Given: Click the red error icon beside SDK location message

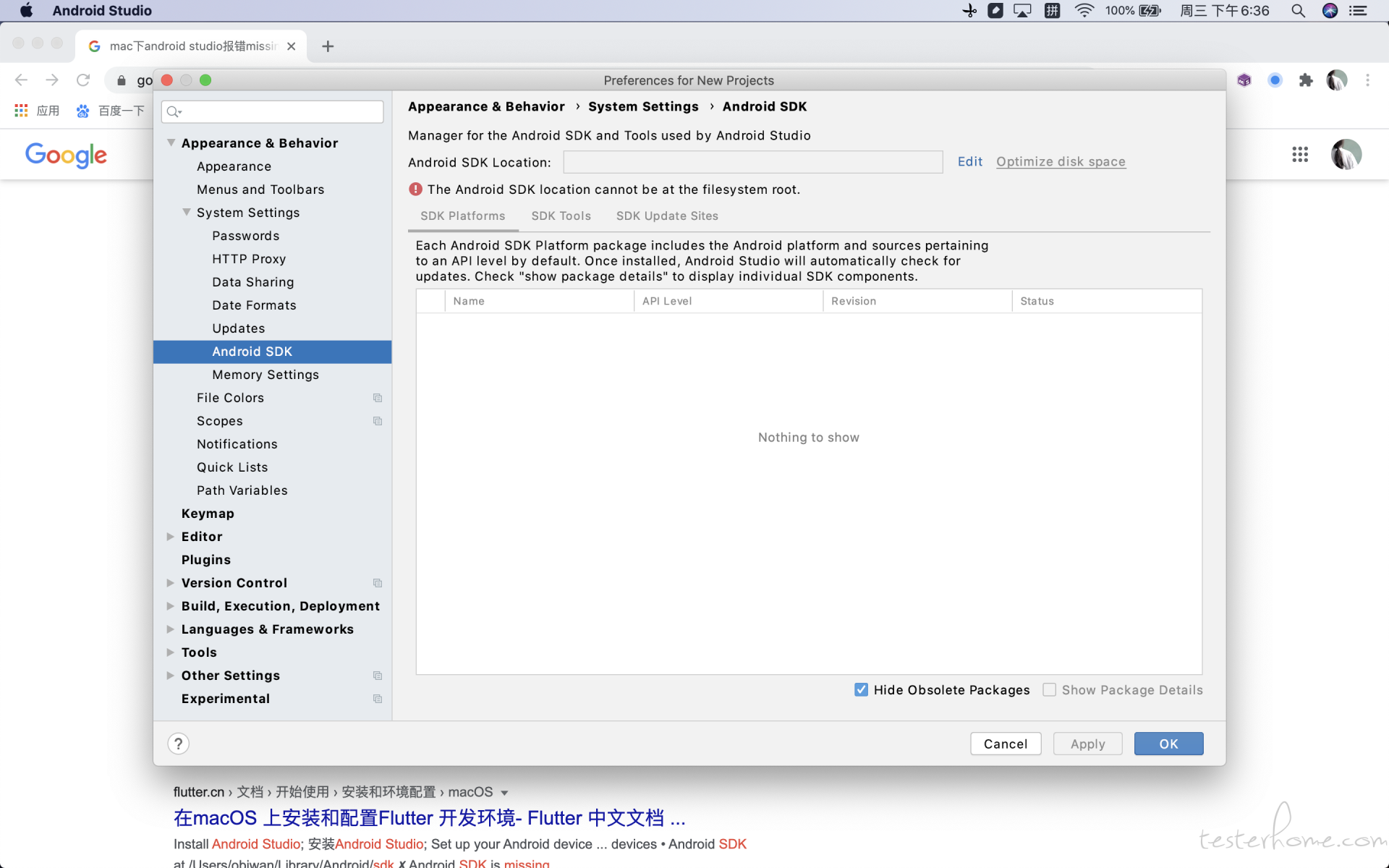Looking at the screenshot, I should click(x=415, y=190).
